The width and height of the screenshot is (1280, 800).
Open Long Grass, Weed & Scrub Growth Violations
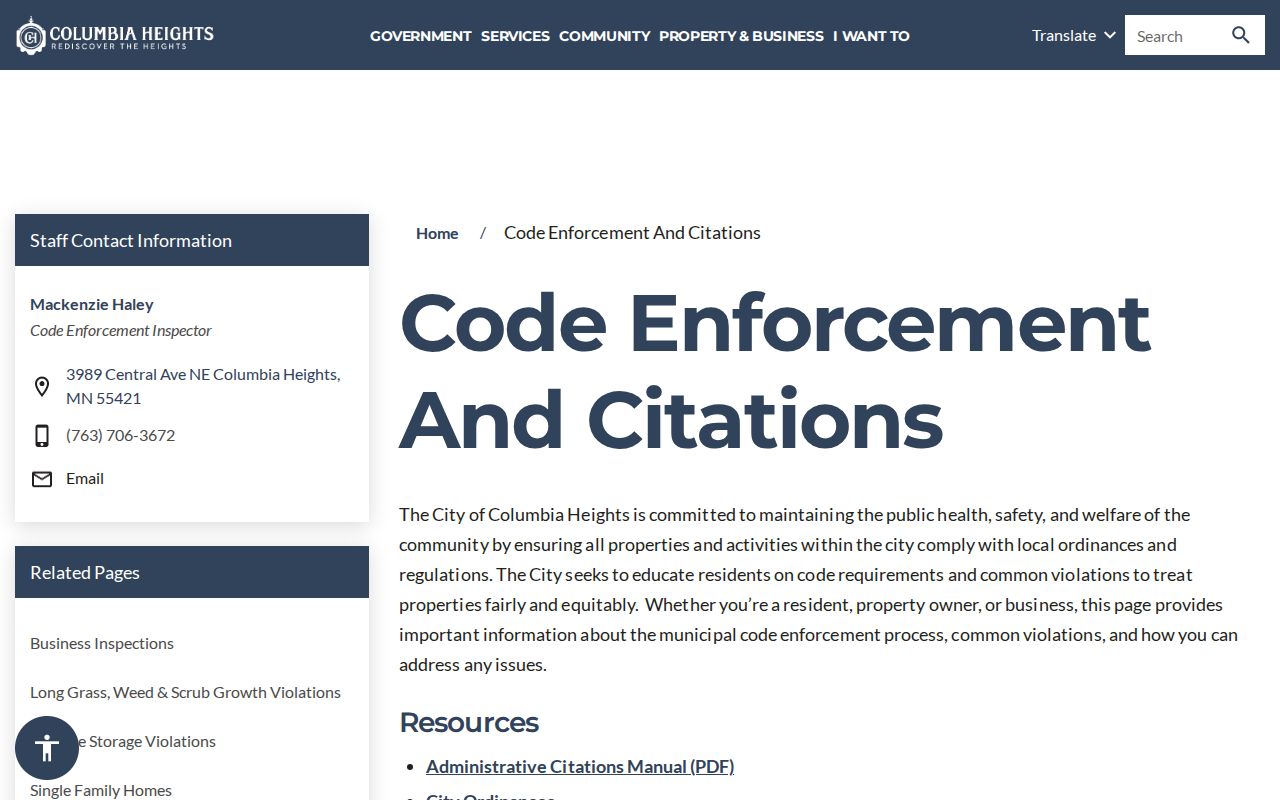tap(185, 693)
